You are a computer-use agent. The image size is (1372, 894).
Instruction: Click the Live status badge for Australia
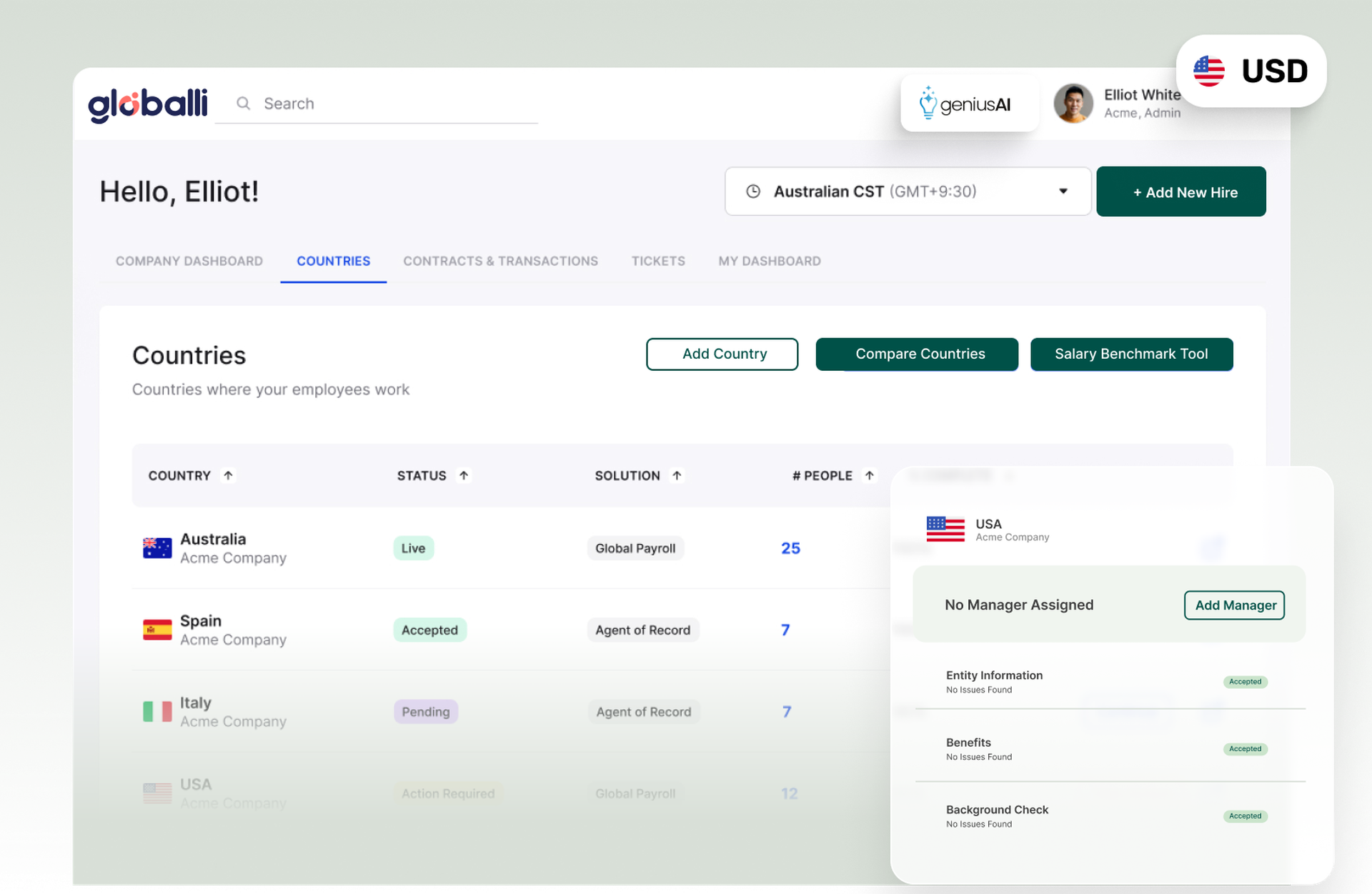coord(413,548)
